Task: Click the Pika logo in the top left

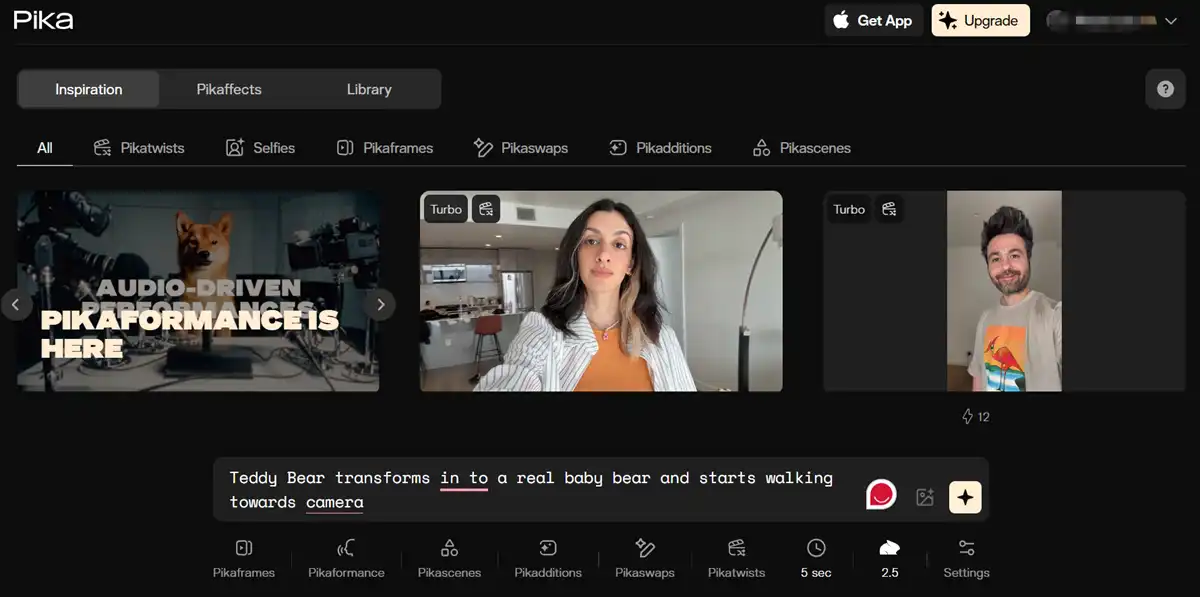Action: (x=43, y=19)
